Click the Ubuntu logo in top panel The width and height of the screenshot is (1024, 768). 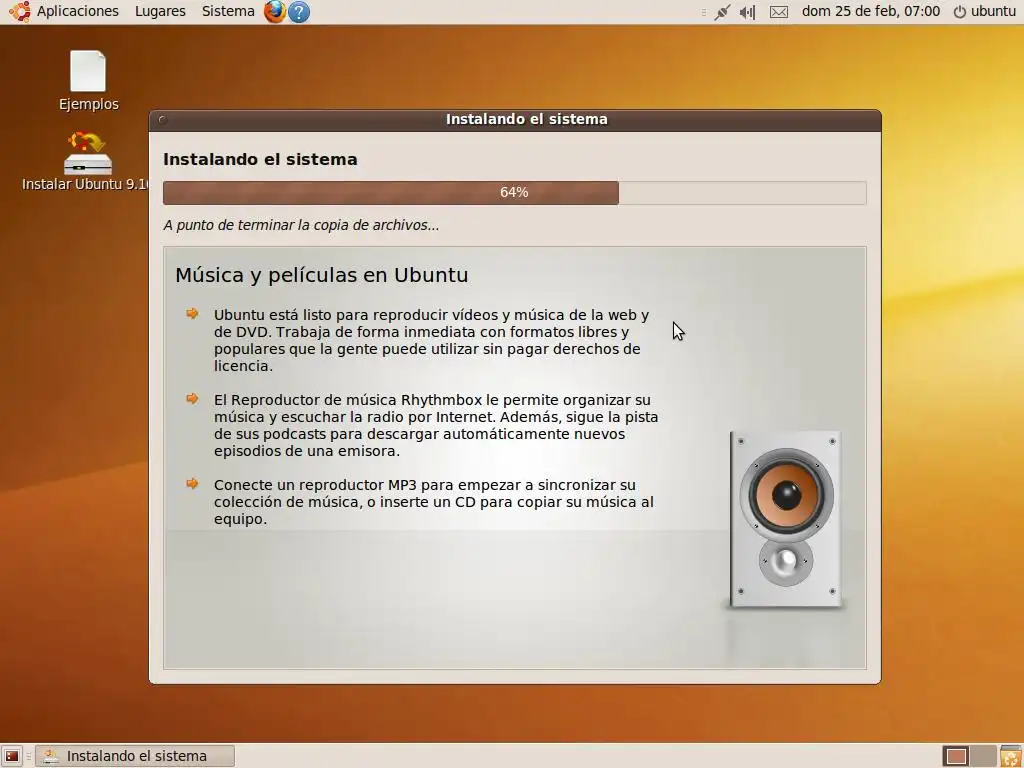click(20, 11)
